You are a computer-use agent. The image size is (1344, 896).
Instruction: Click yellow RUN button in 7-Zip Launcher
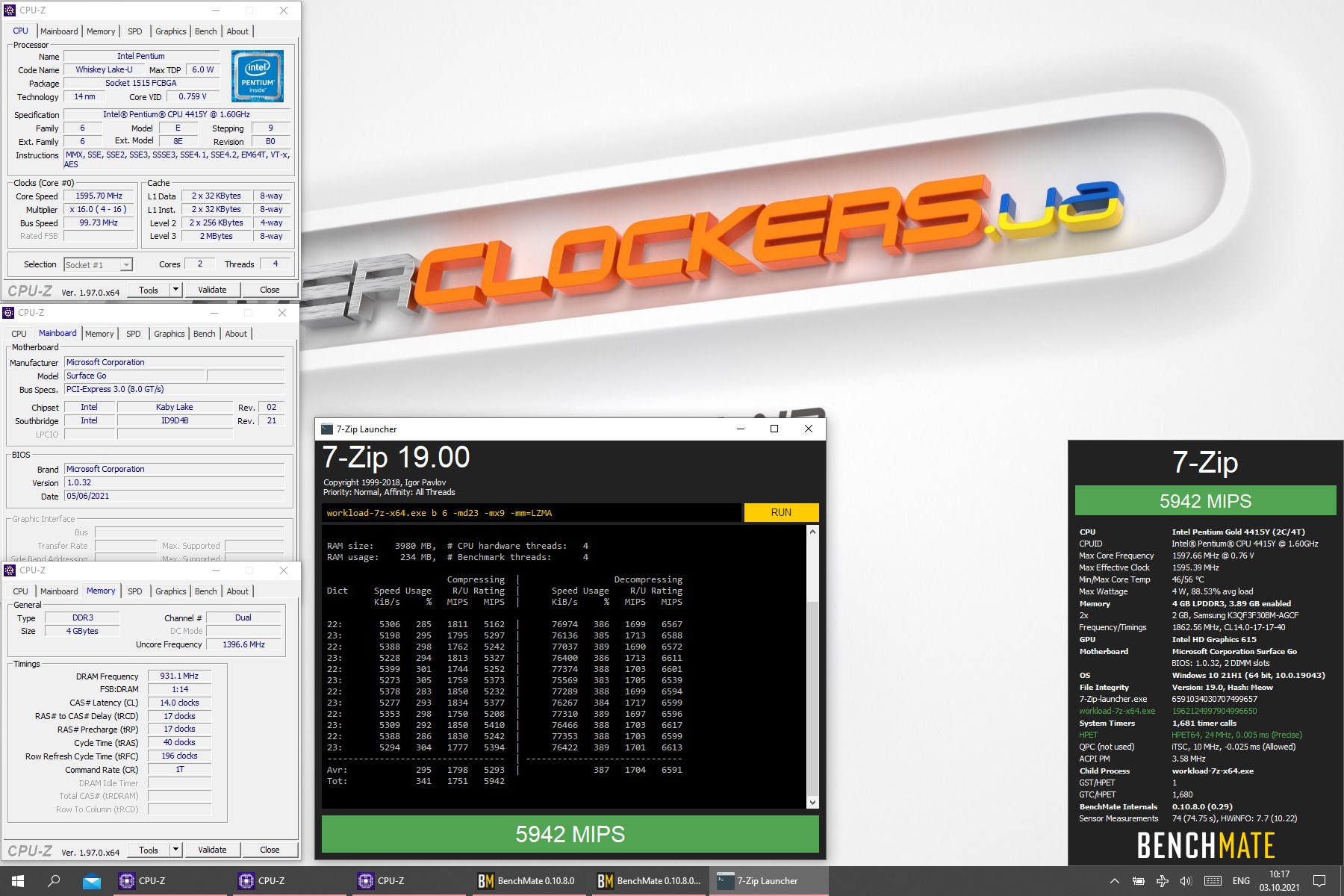[x=781, y=512]
